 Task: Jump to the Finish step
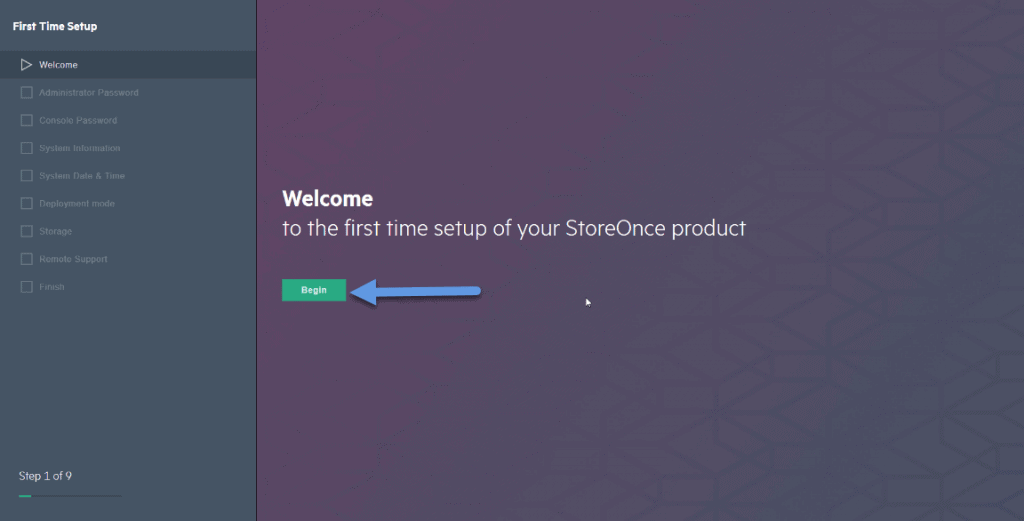(x=51, y=287)
